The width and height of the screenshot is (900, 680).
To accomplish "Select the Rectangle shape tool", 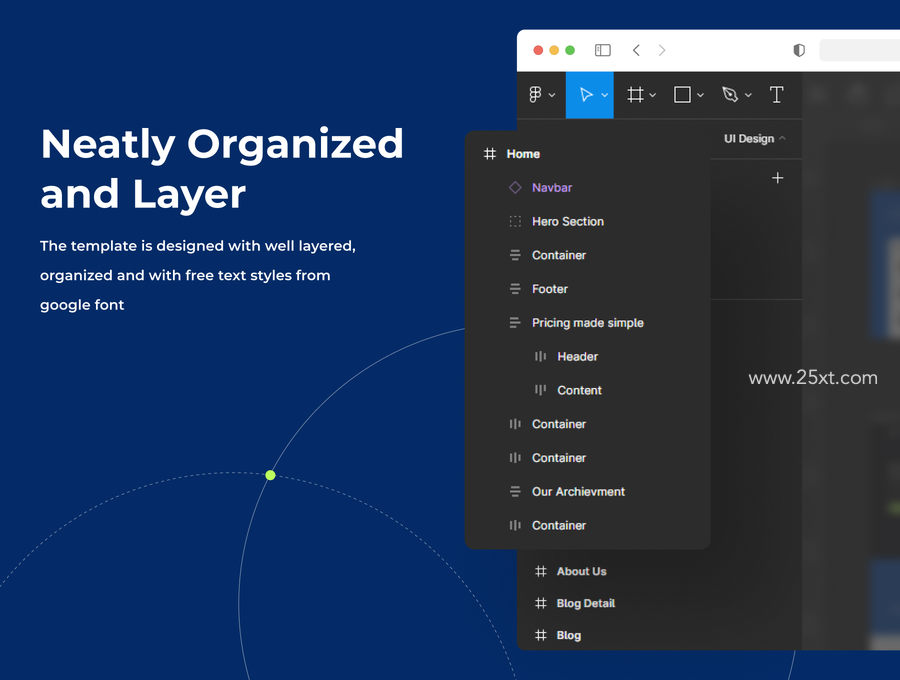I will tap(682, 95).
